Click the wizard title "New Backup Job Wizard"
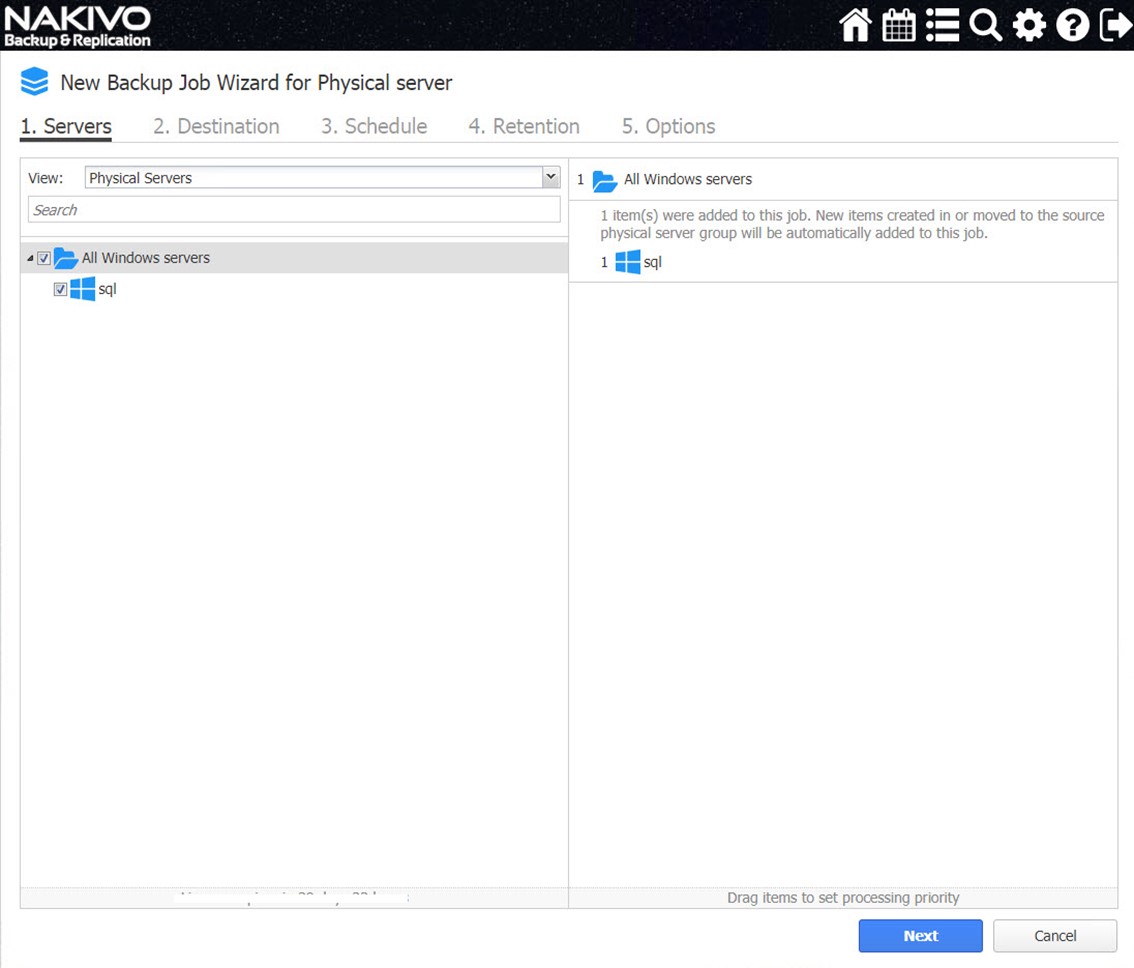1134x968 pixels. [256, 82]
